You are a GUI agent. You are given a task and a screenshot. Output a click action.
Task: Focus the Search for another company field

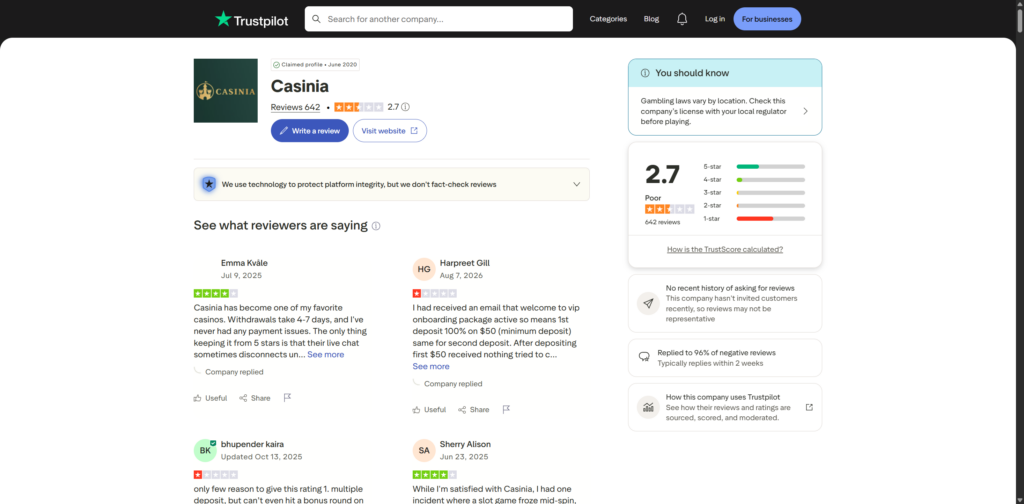point(439,19)
